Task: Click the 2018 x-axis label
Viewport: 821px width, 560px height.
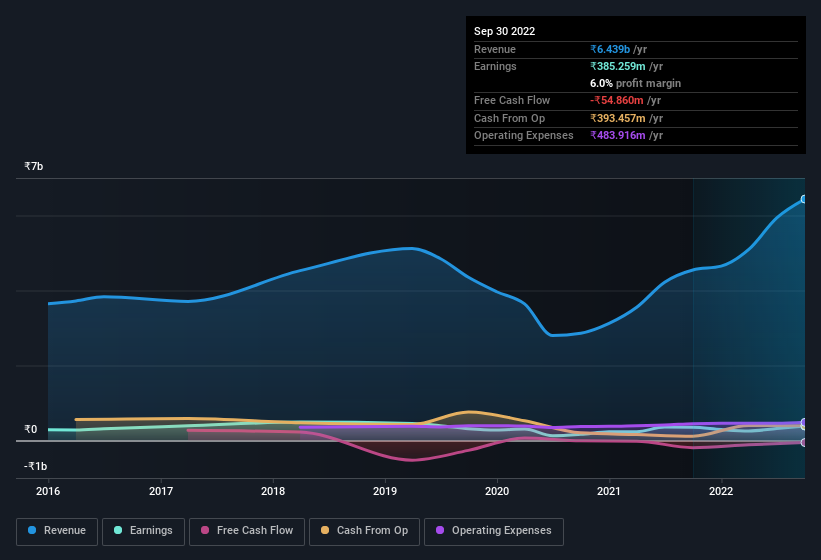Action: pos(273,491)
